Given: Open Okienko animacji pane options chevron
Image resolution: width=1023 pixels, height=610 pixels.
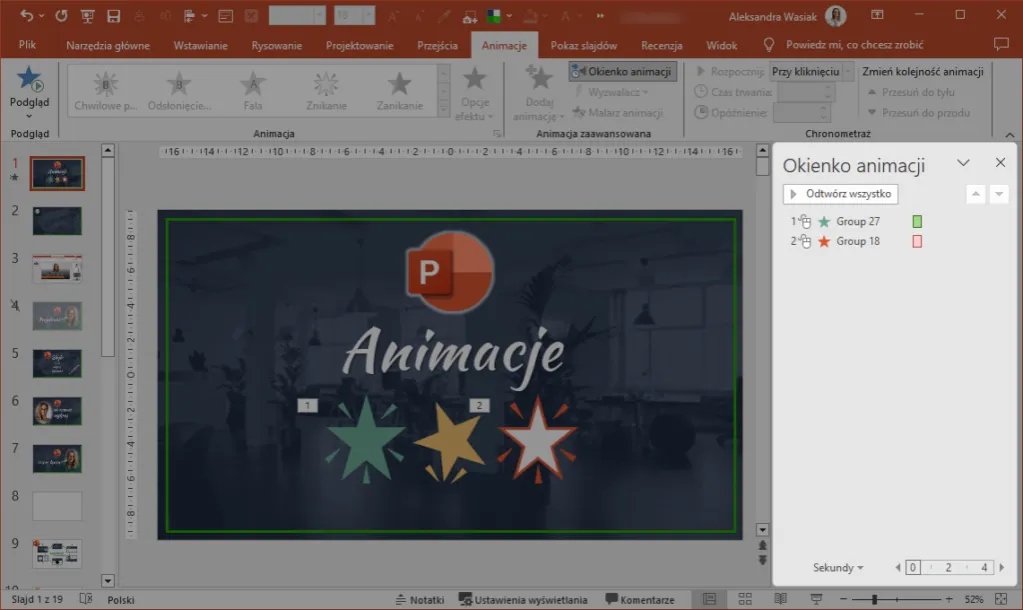Looking at the screenshot, I should (963, 162).
